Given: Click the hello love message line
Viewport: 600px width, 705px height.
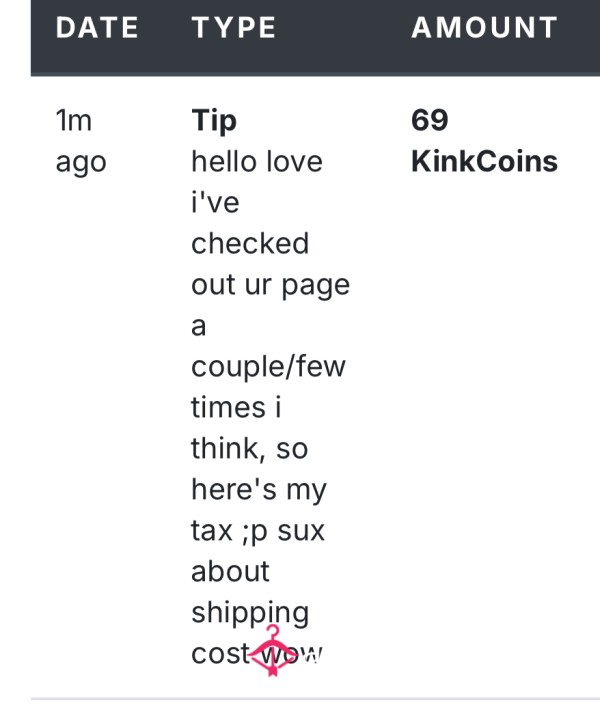Looking at the screenshot, I should coord(257,161).
